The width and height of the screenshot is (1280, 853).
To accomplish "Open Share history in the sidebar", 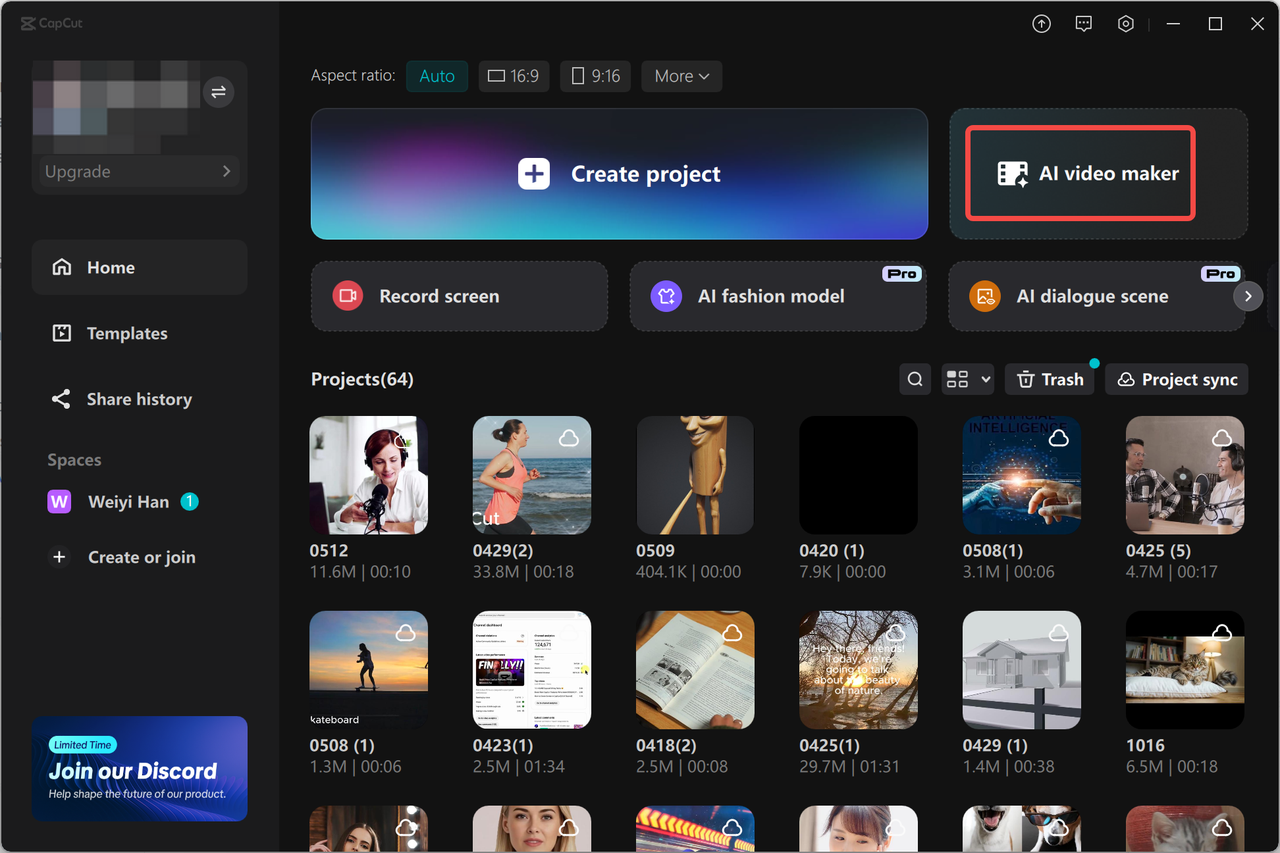I will 139,399.
